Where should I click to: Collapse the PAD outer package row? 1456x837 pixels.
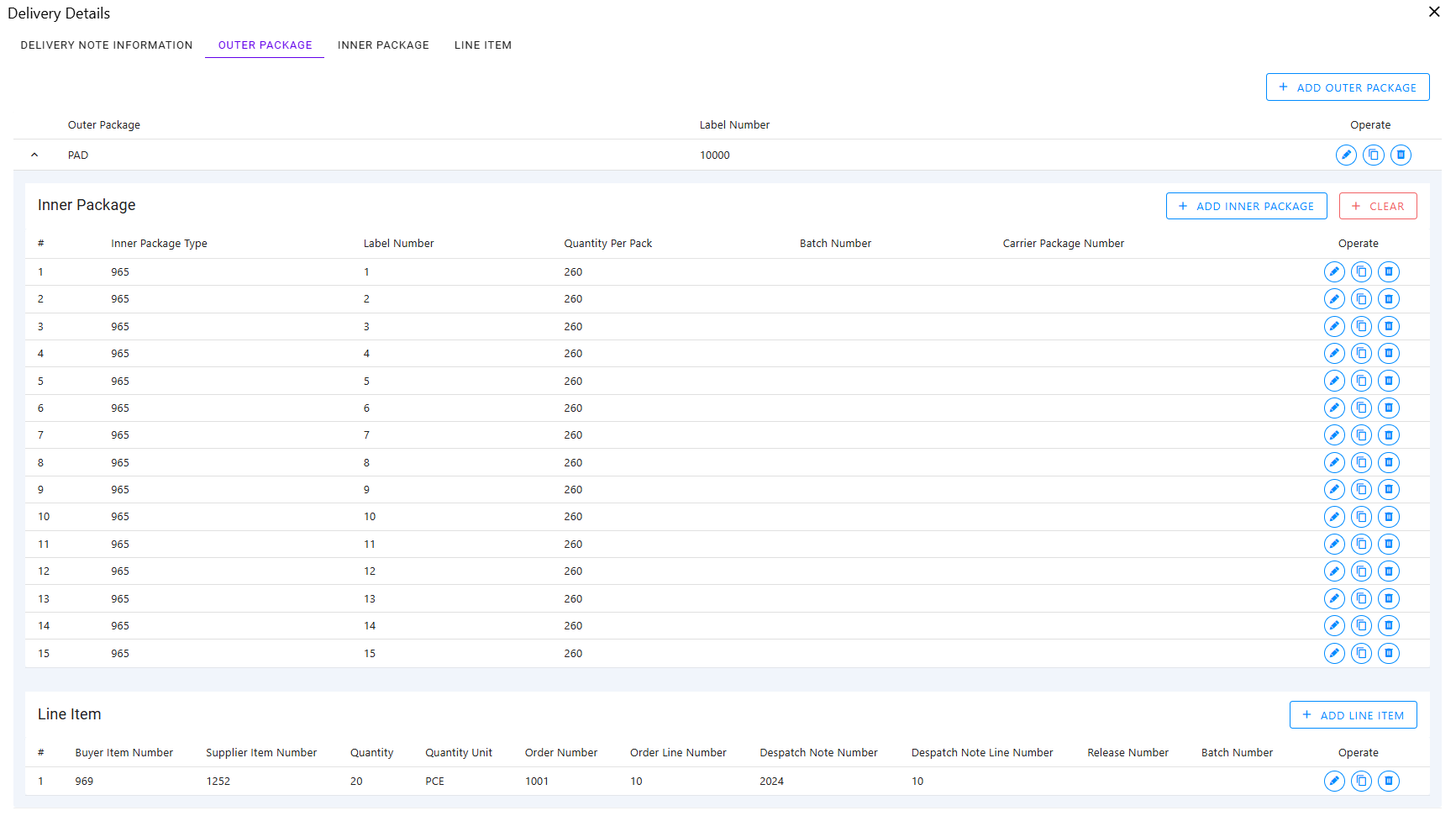click(x=34, y=155)
